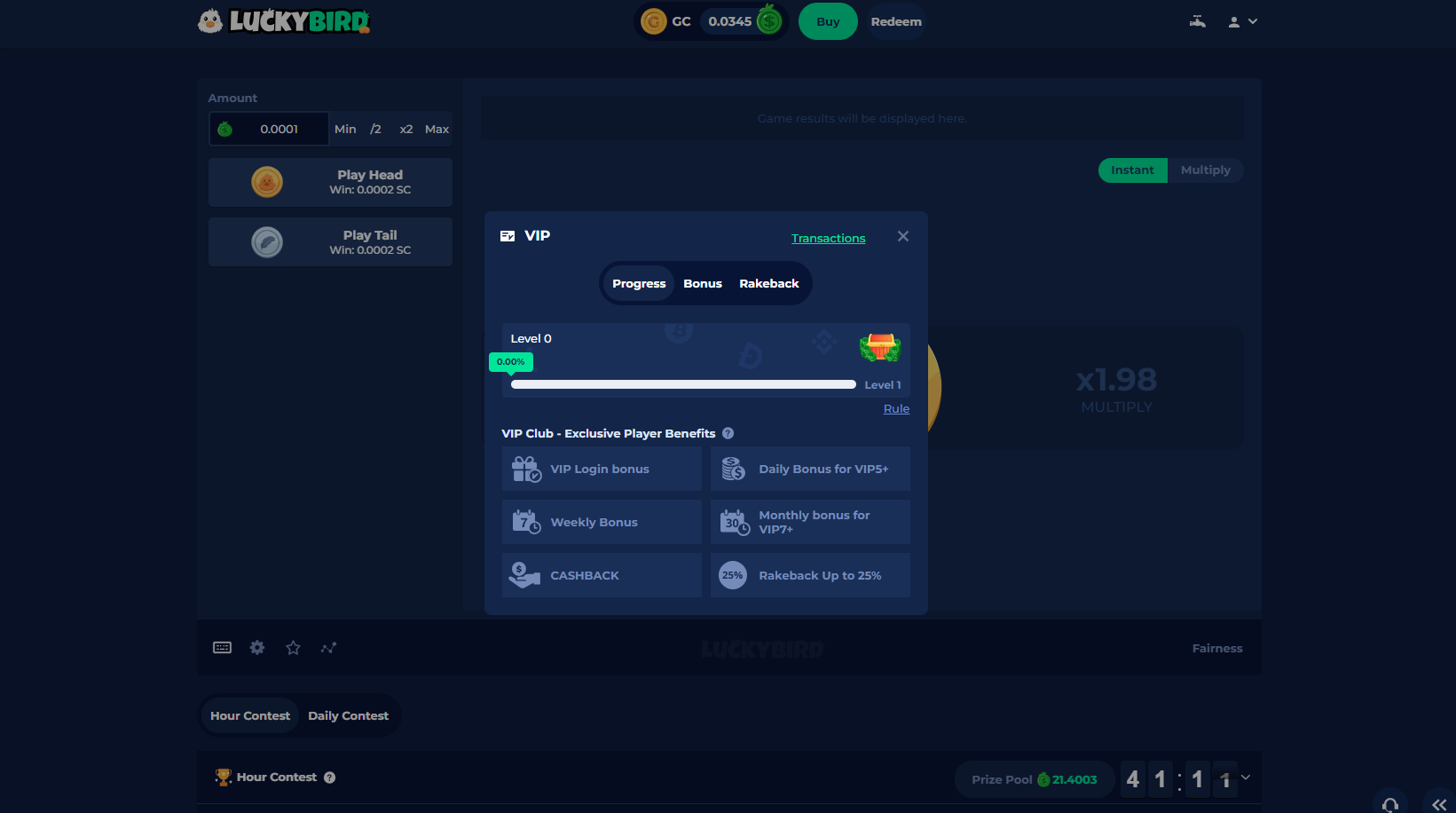
Task: Open the keyboard hotkeys icon
Action: [x=222, y=648]
